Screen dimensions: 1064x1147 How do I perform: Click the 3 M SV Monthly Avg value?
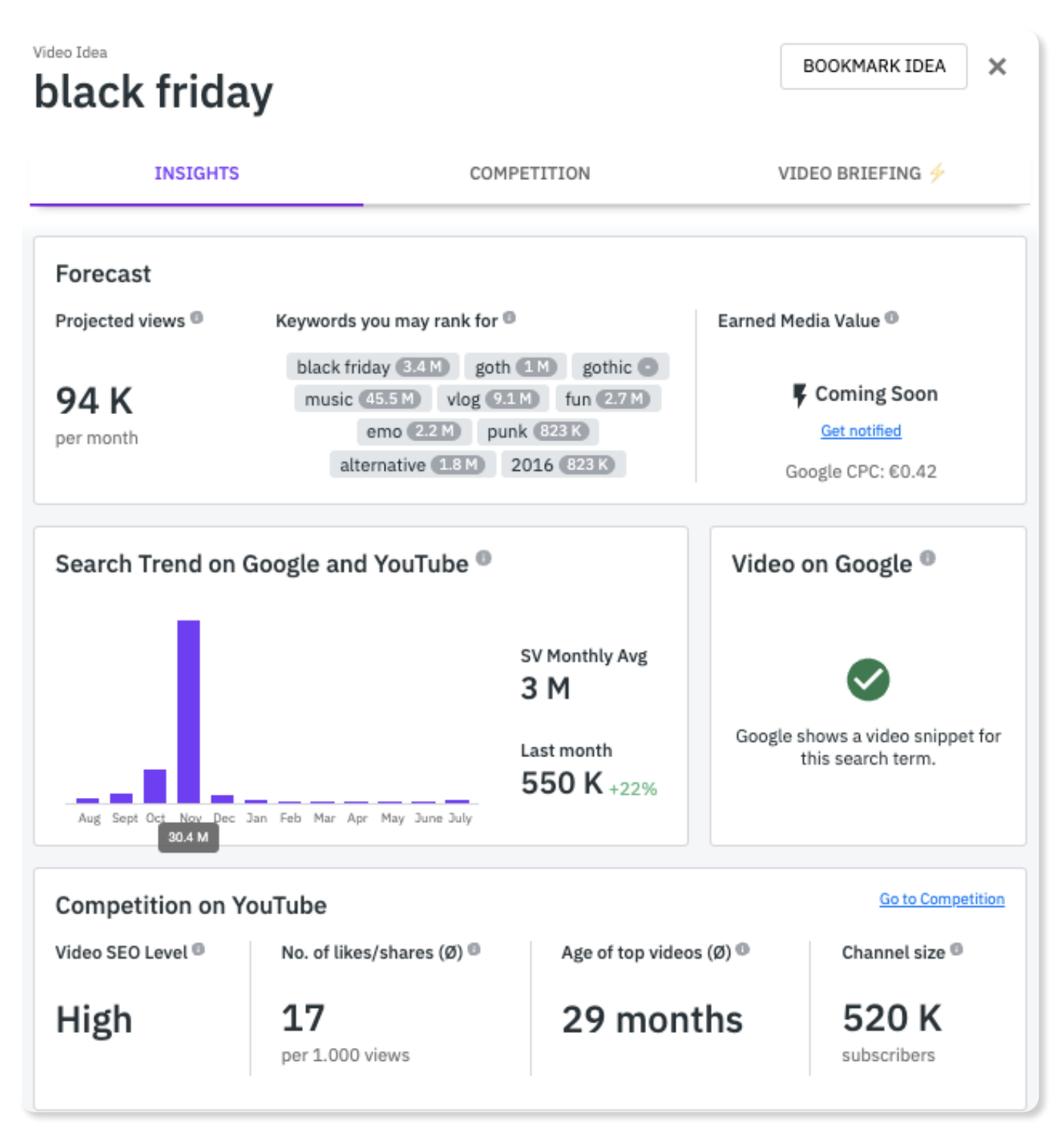tap(546, 688)
